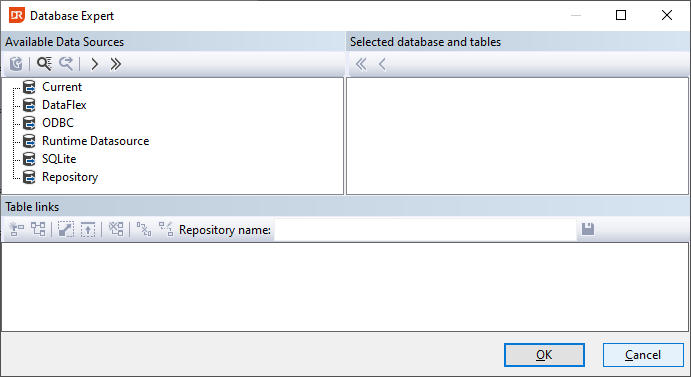The width and height of the screenshot is (691, 377).
Task: Confirm with the OK button
Action: pyautogui.click(x=544, y=355)
